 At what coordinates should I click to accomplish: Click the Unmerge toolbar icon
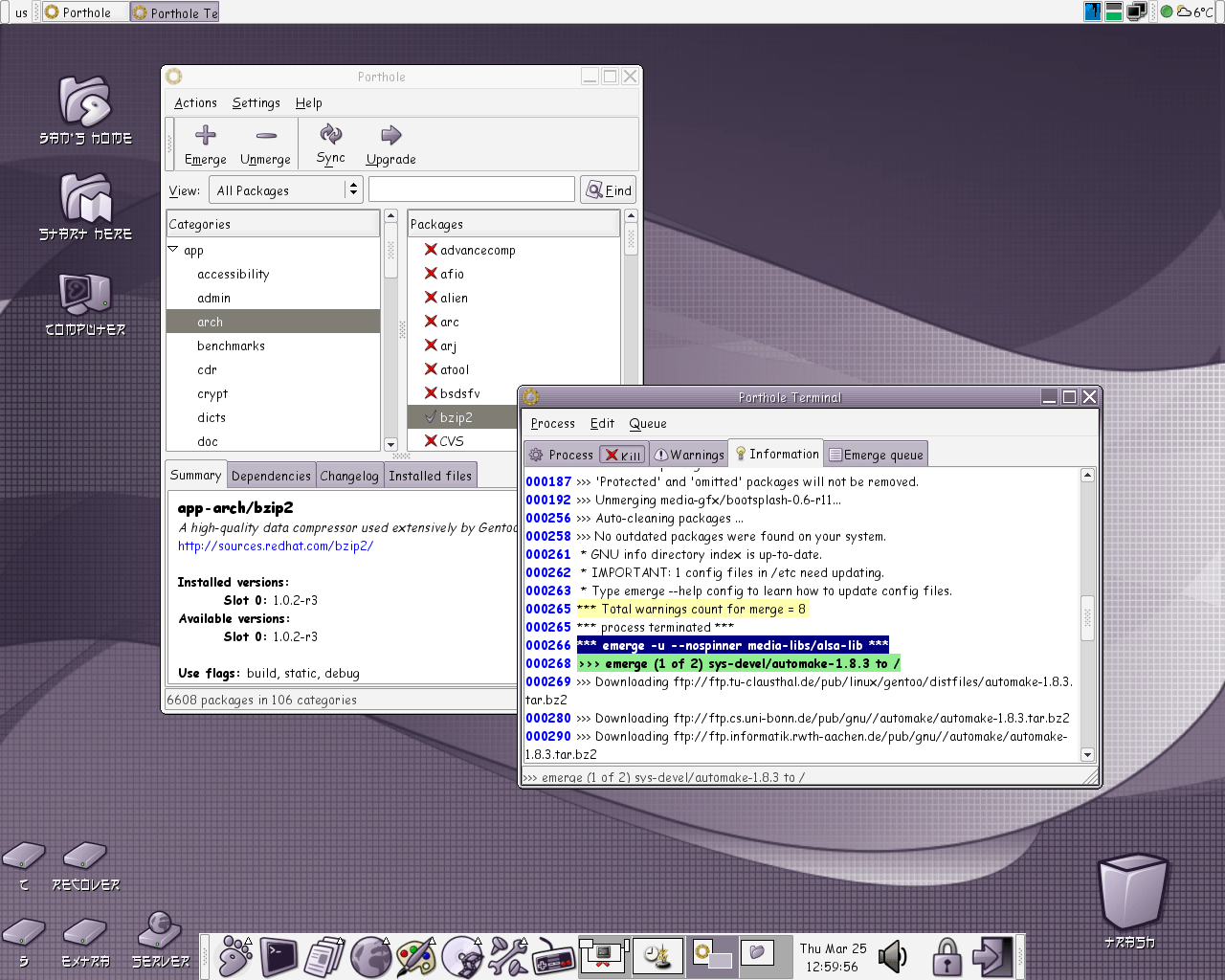point(265,144)
